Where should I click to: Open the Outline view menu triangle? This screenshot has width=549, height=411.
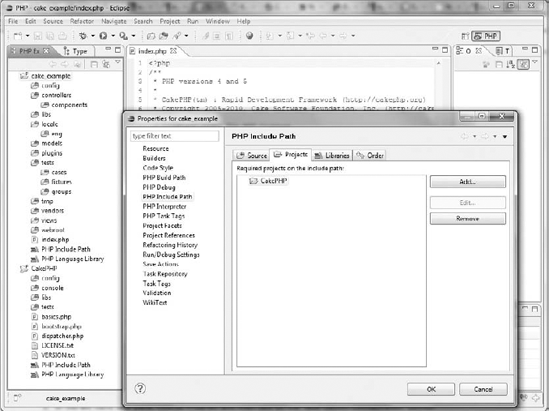click(535, 62)
